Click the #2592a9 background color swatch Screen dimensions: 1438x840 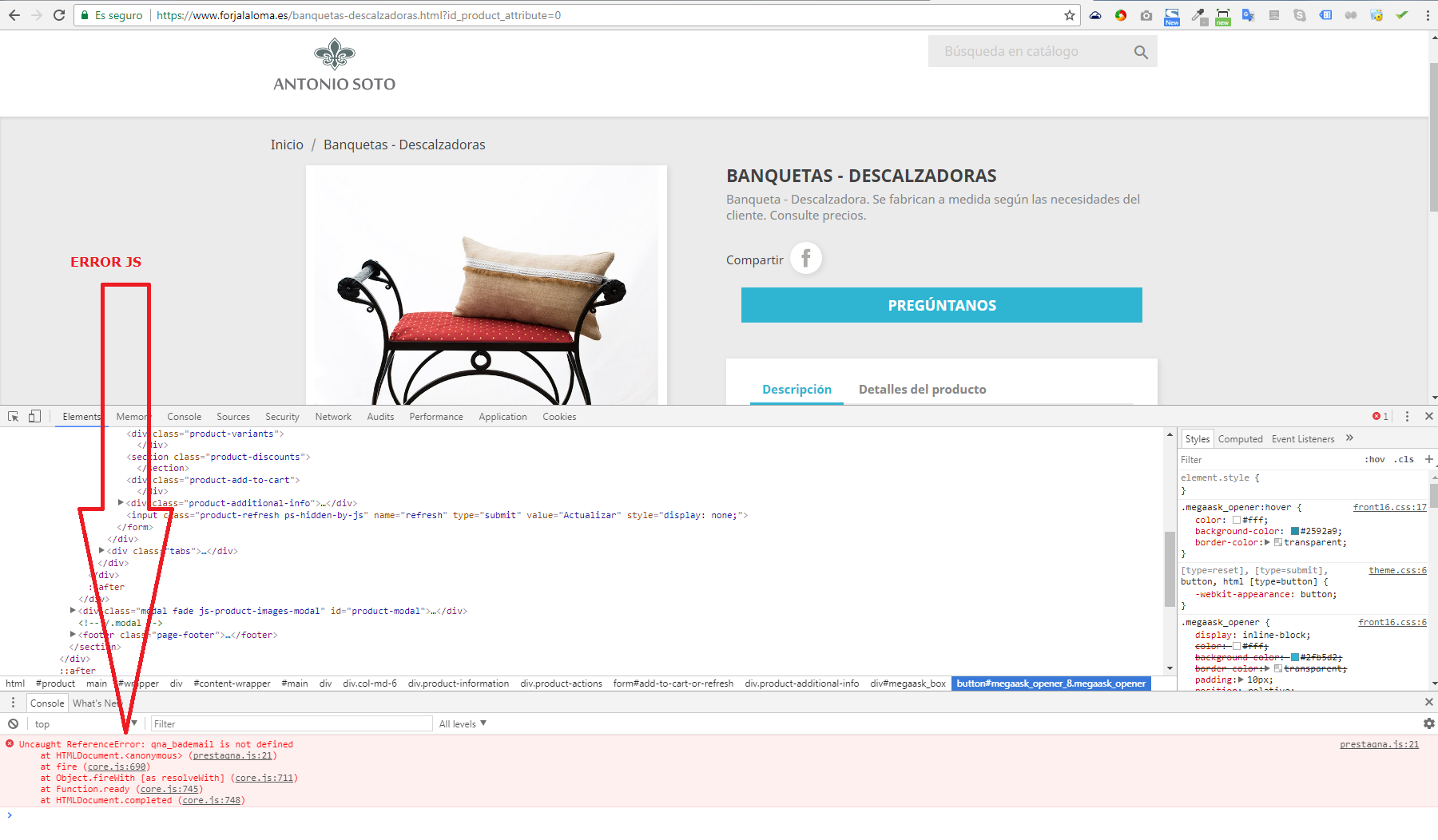[x=1295, y=531]
